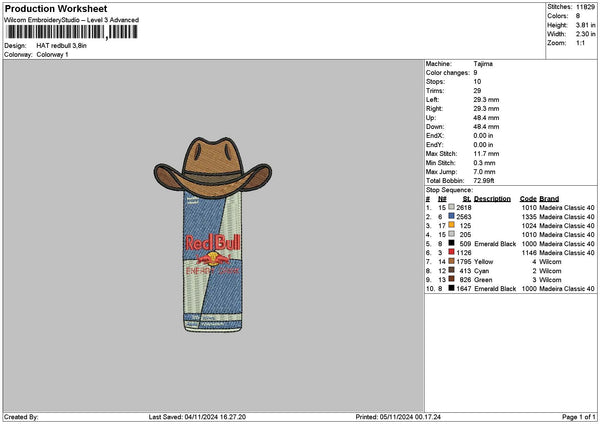Click the 'Stop Sequence:' label
The height and width of the screenshot is (424, 600).
449,190
